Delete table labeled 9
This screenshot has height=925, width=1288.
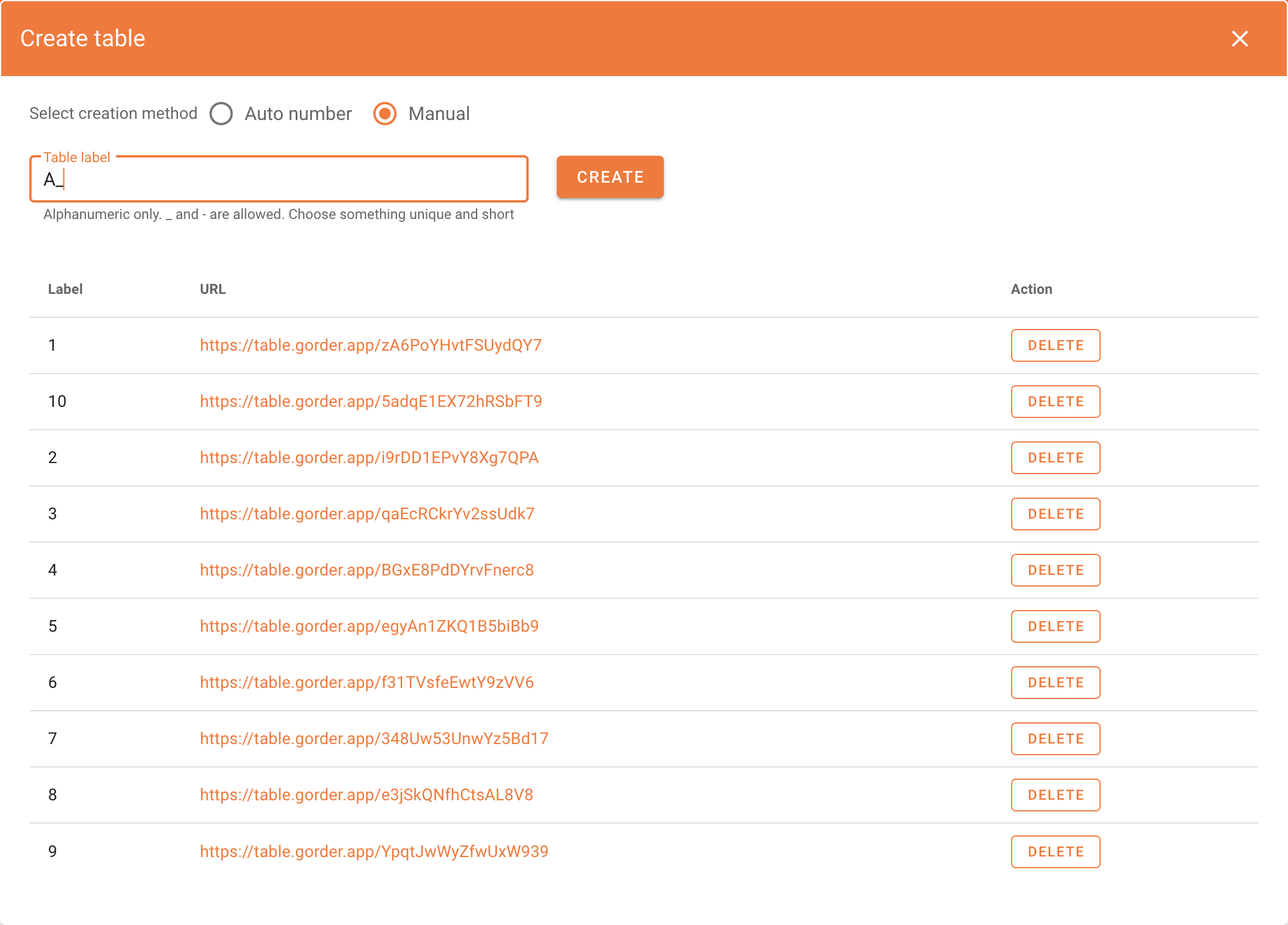(1056, 852)
